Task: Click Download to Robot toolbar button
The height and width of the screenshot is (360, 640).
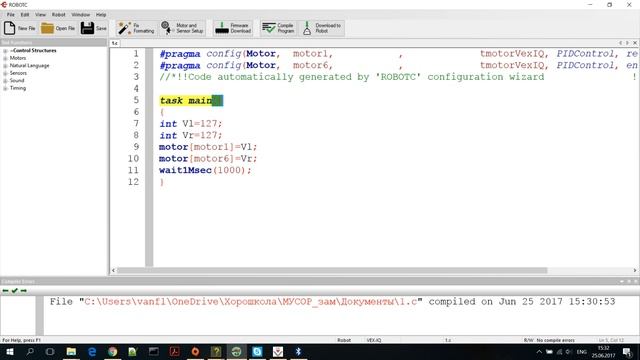Action: [322, 28]
